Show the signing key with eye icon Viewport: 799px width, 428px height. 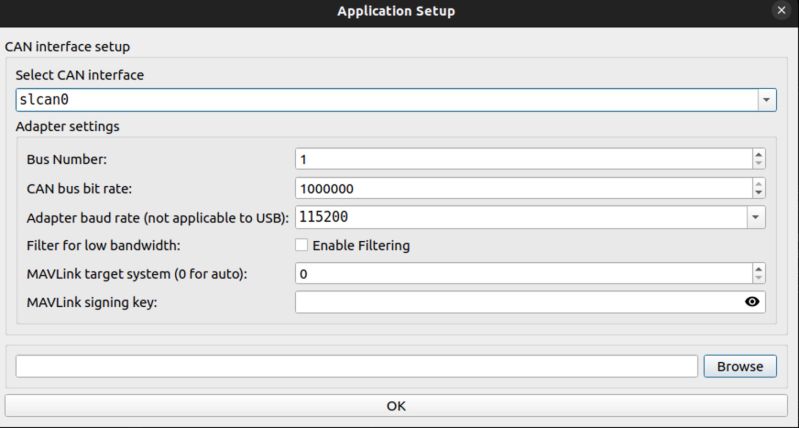(x=752, y=302)
